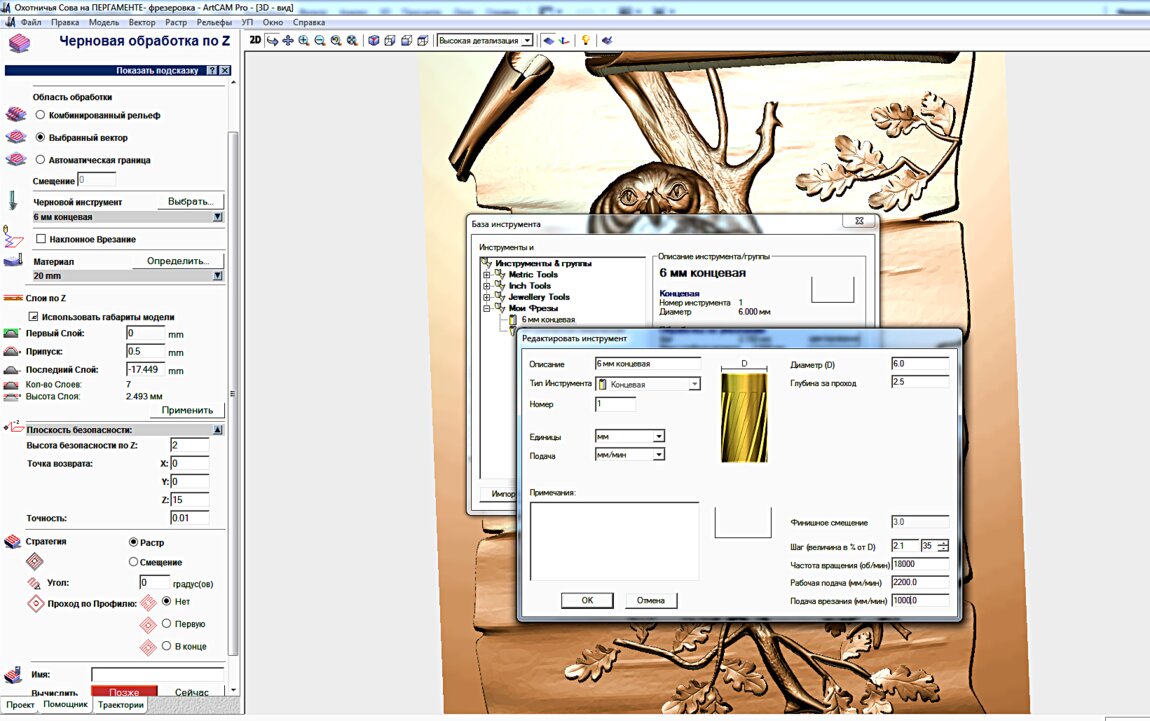1150x721 pixels.
Task: Select the Растр strategy radio button
Action: point(133,542)
